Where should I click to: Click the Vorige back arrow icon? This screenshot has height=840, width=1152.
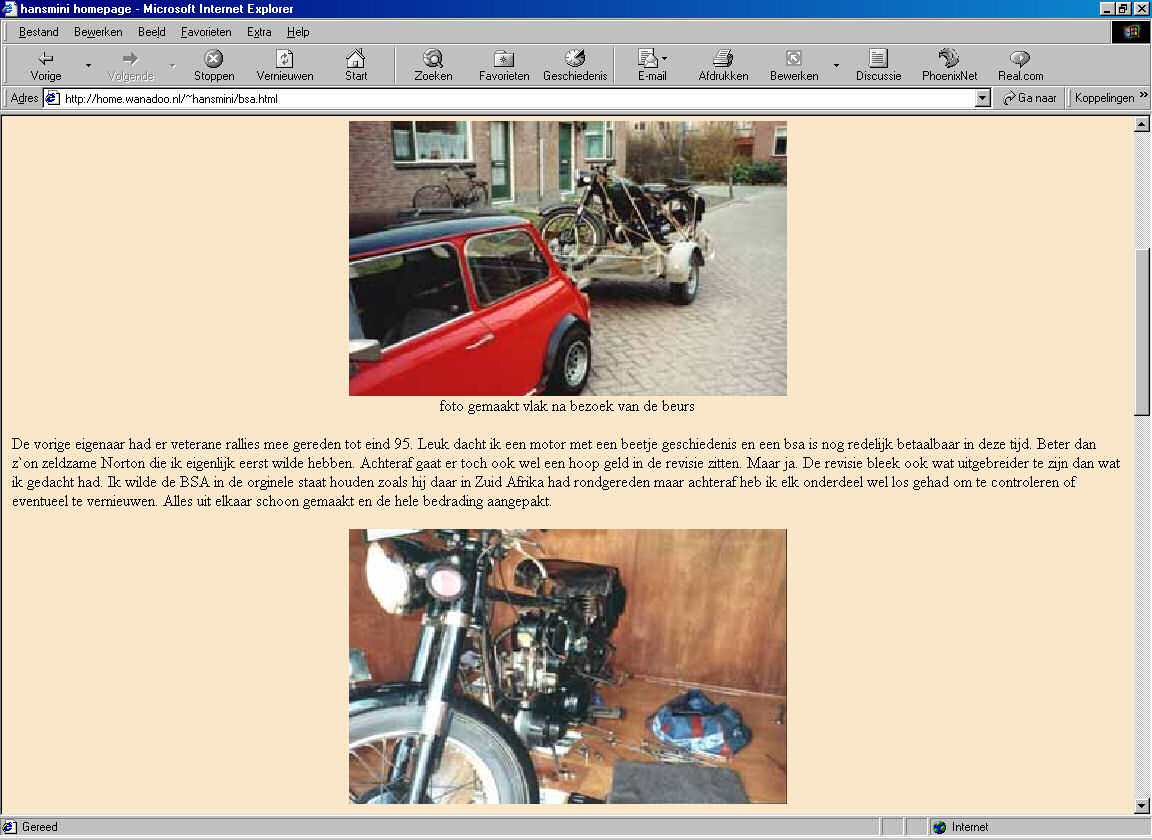(x=45, y=59)
